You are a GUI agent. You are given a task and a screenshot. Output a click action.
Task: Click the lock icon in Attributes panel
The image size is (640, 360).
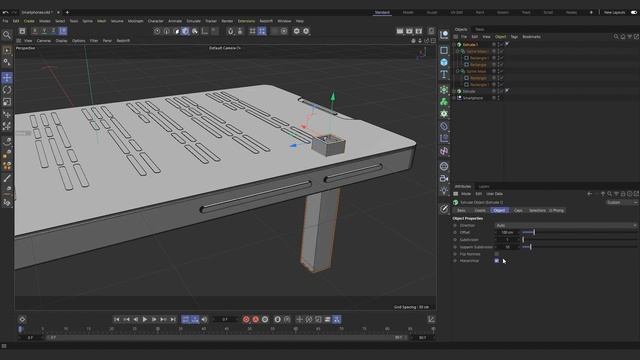click(x=623, y=194)
